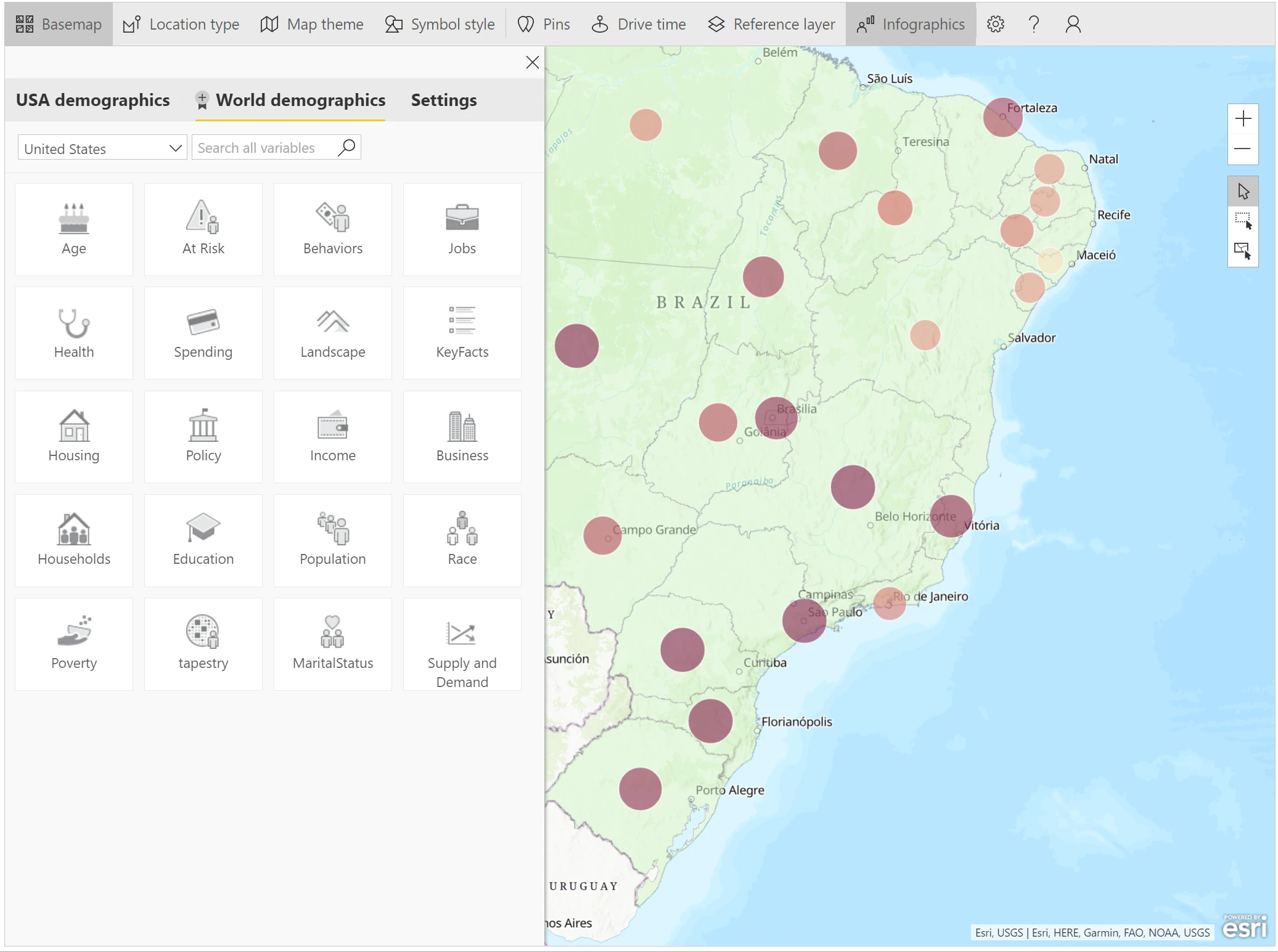Open the Reference layer options
Viewport: 1278px width, 952px height.
[x=771, y=24]
